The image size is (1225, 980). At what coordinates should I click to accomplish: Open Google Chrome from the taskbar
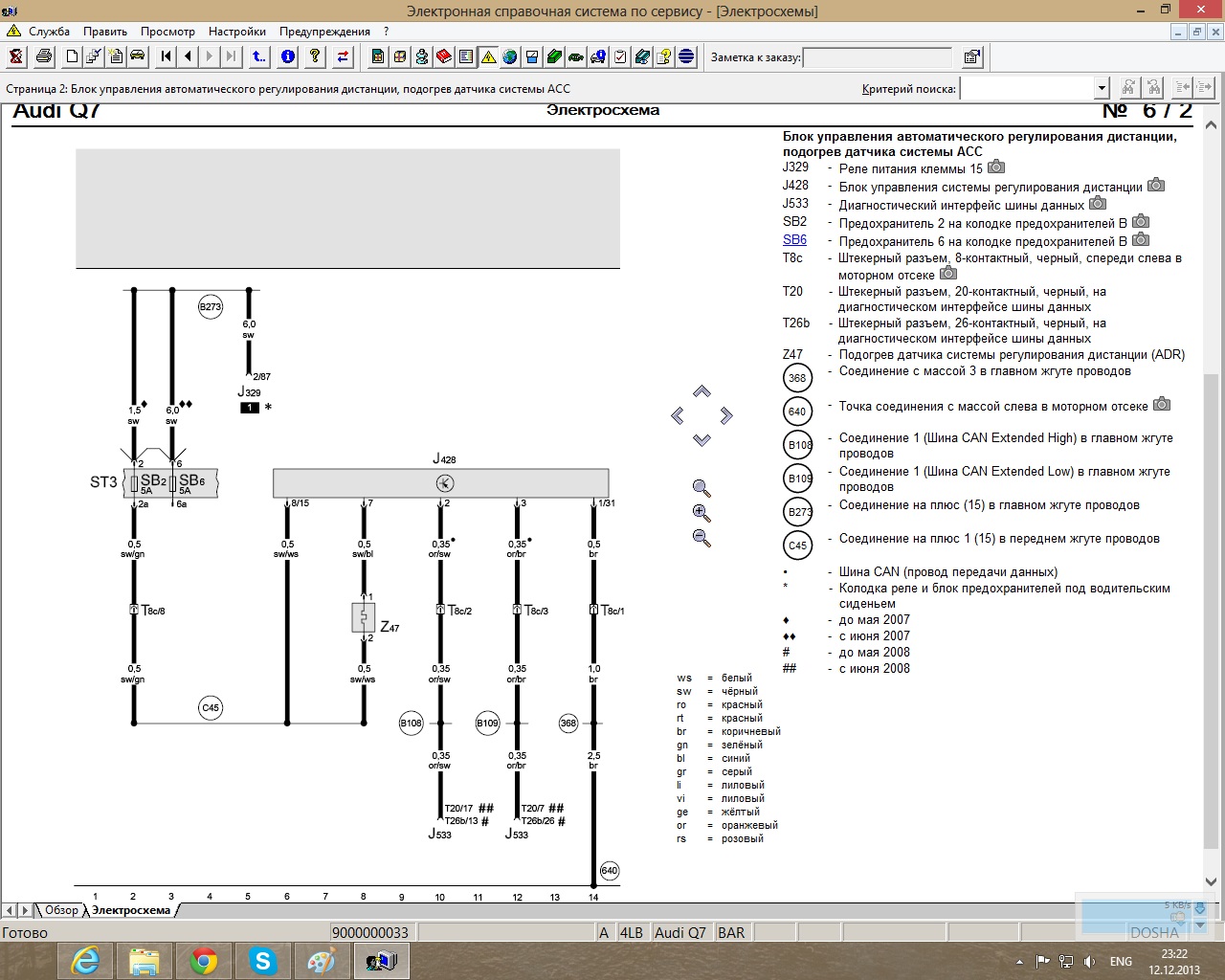(203, 961)
